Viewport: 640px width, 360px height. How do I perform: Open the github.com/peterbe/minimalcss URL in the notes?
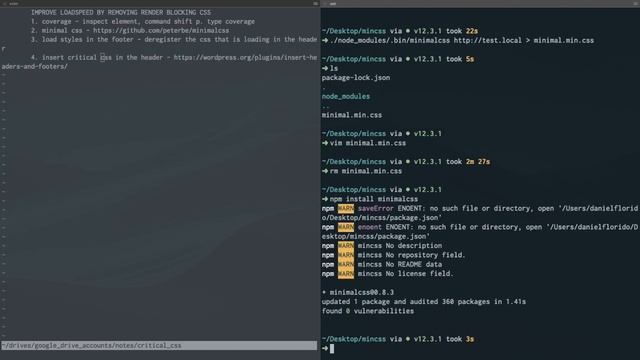point(161,31)
